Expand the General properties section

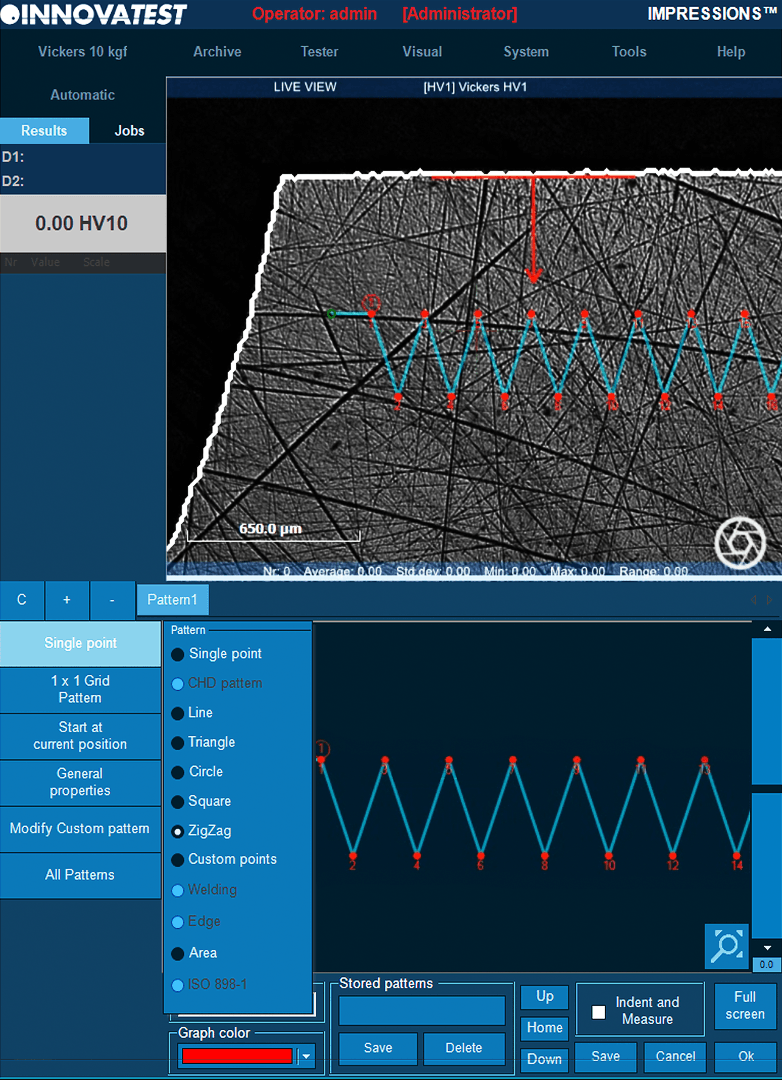point(80,782)
